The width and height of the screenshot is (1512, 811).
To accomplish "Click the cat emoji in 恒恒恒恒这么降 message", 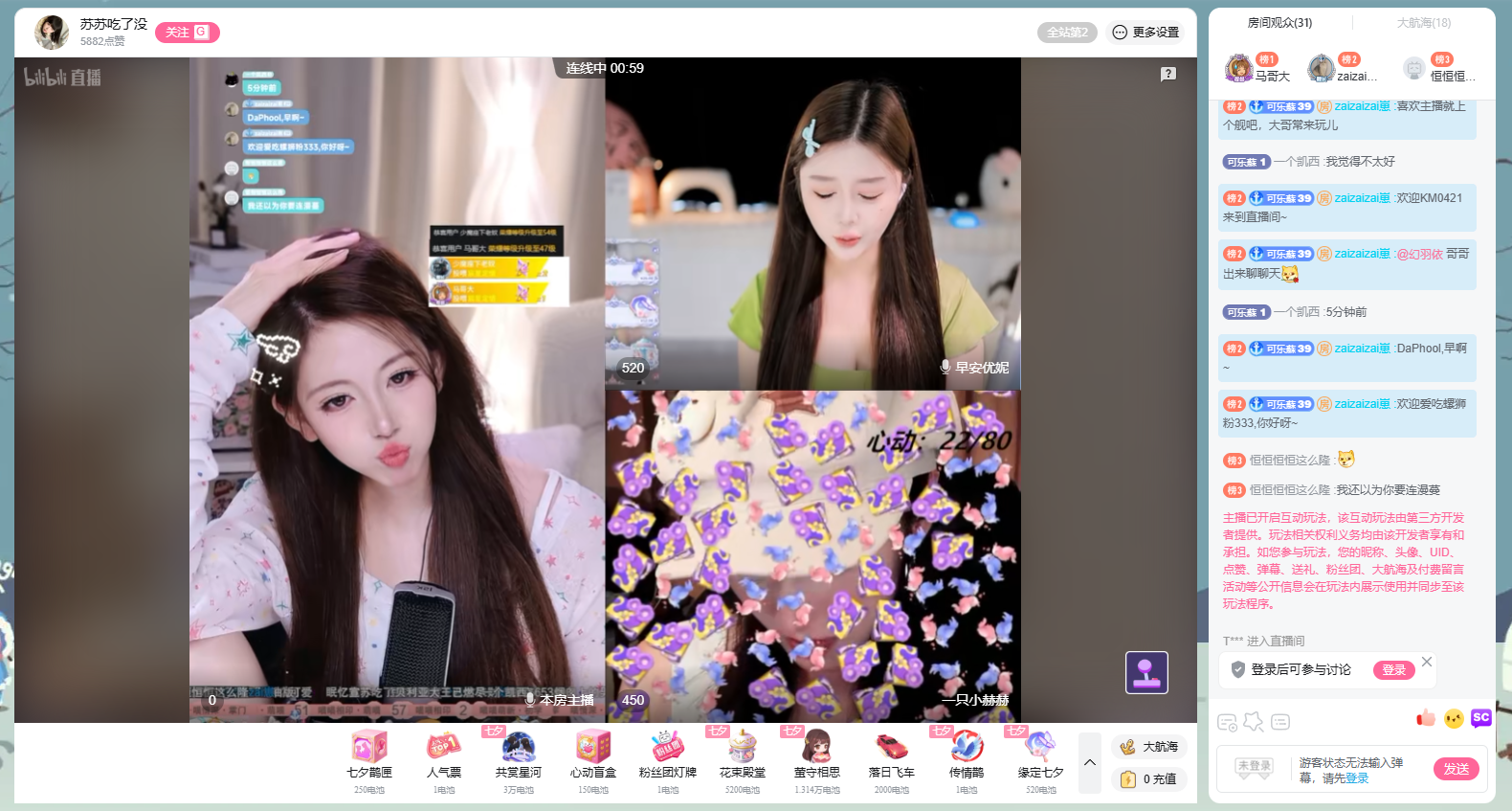I will click(1346, 460).
